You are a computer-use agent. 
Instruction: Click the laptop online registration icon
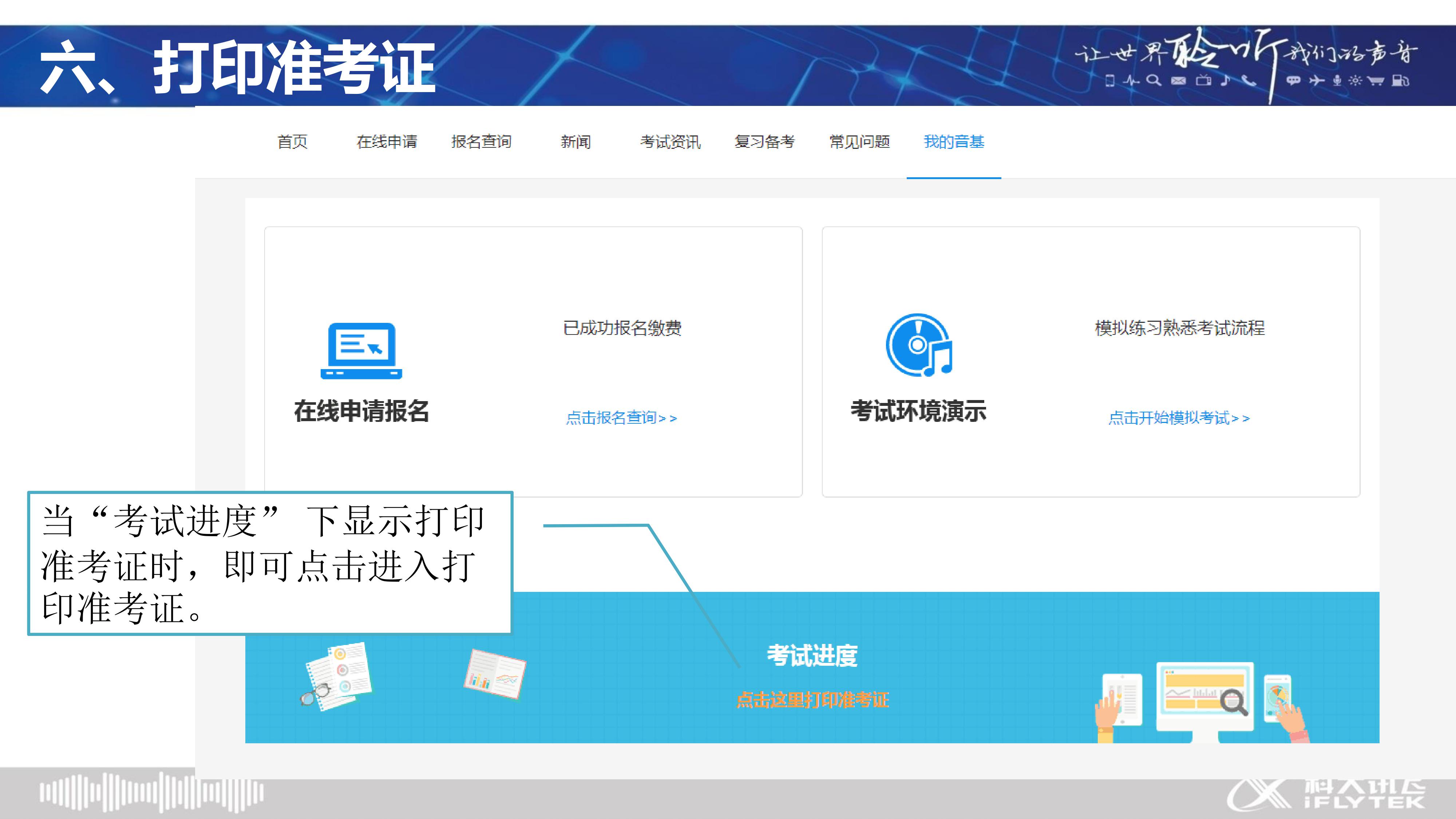point(361,351)
